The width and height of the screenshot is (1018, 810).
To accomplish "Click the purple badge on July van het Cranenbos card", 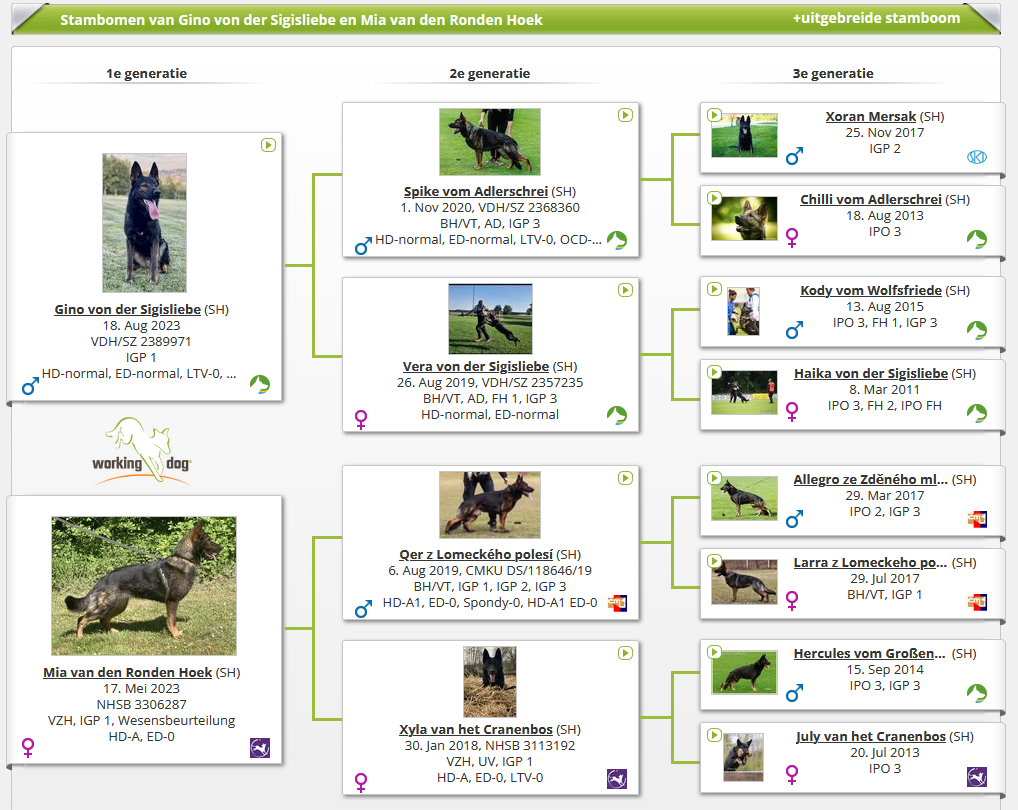I will (976, 776).
